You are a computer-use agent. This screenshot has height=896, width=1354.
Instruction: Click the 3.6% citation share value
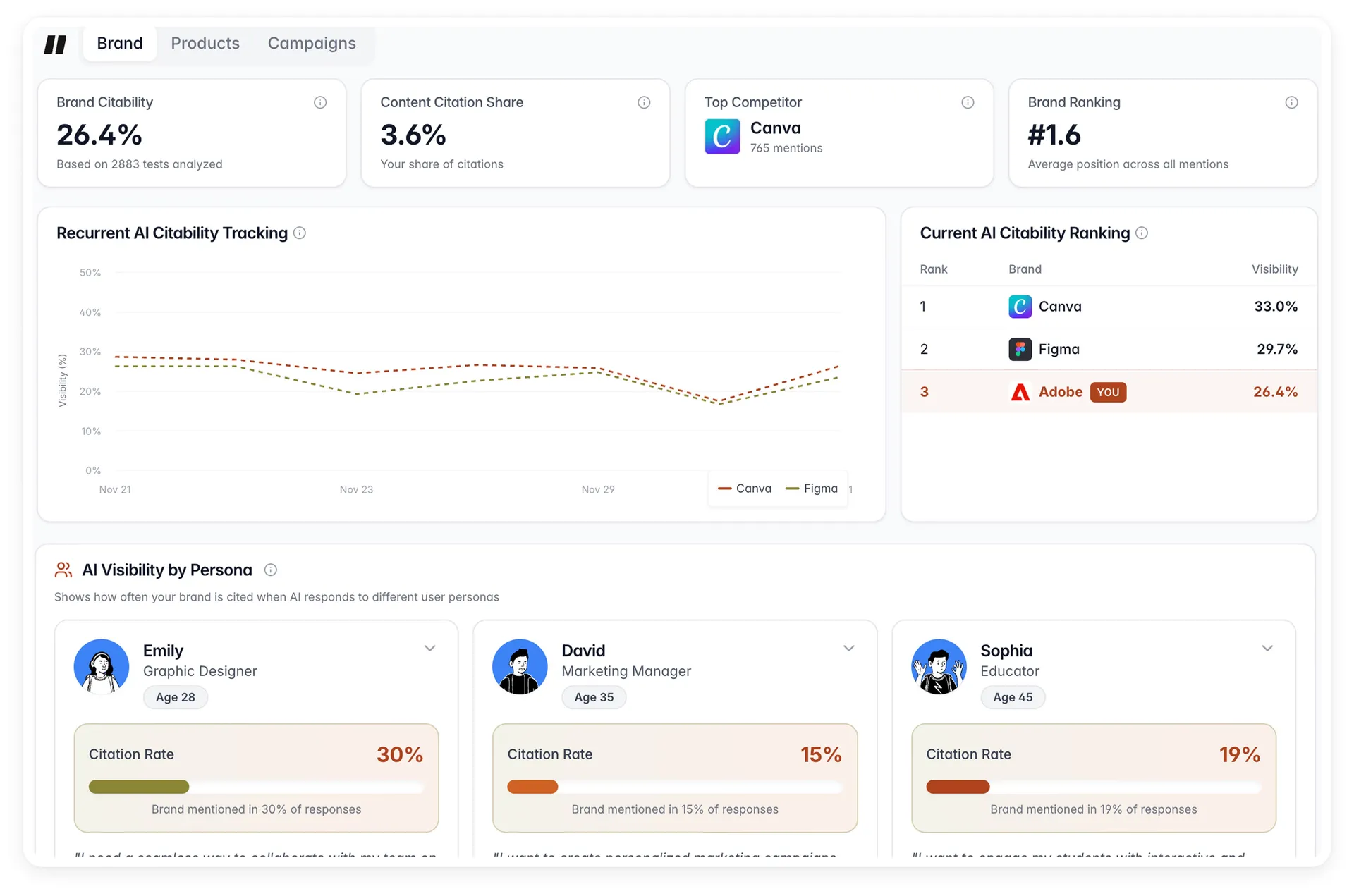(x=413, y=135)
